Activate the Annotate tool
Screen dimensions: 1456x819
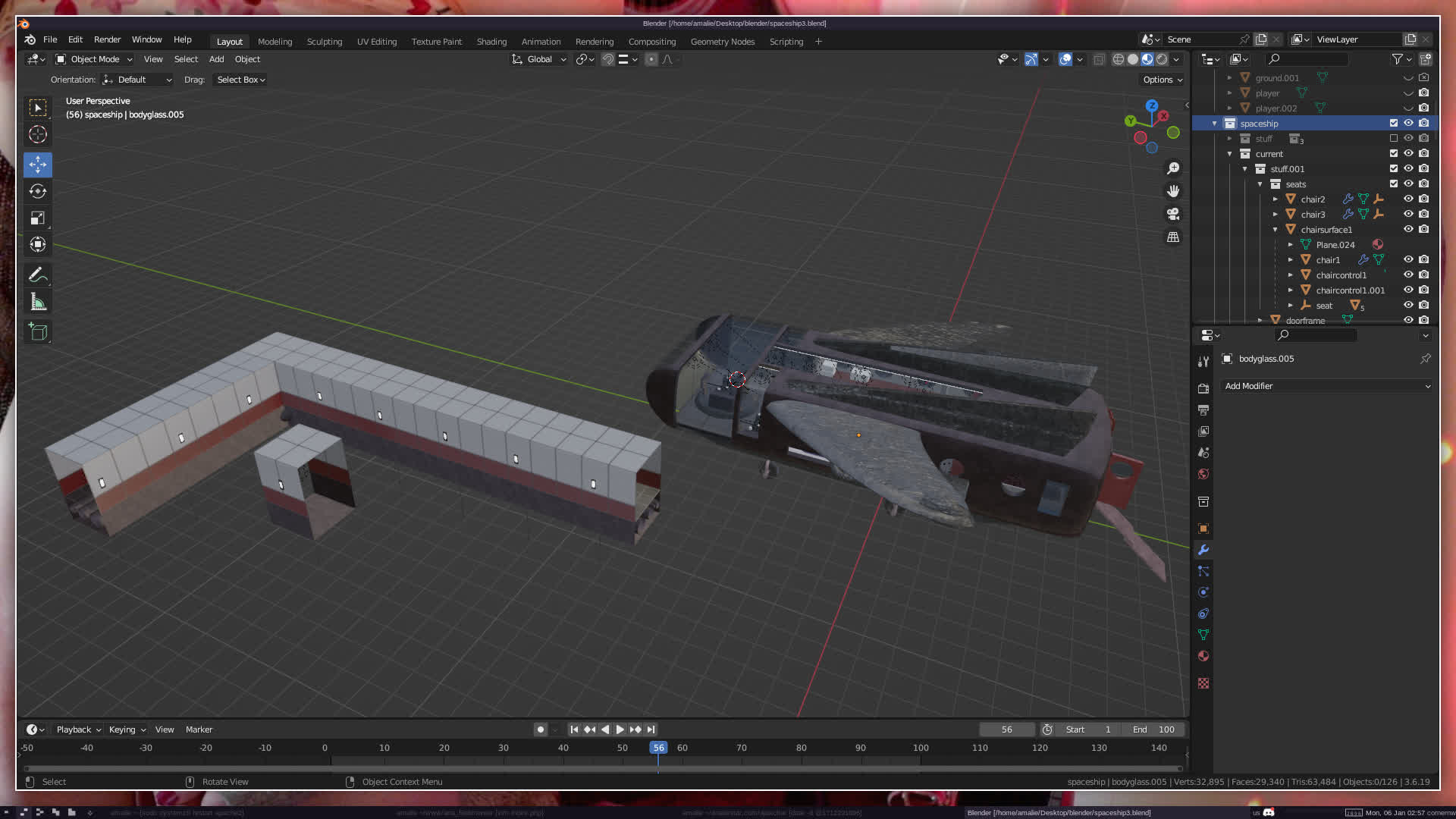[38, 275]
